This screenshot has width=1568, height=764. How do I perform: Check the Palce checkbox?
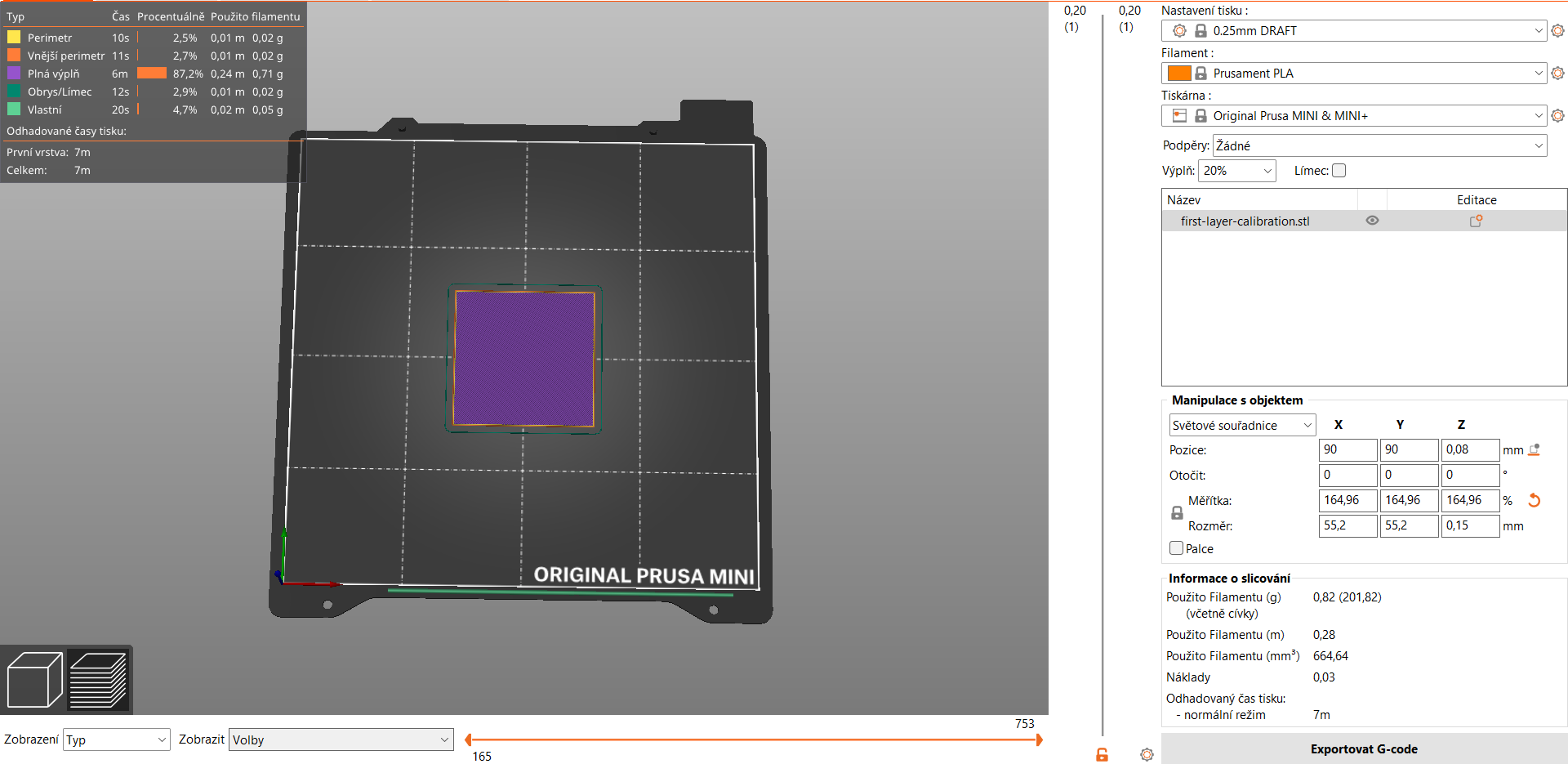tap(1176, 548)
